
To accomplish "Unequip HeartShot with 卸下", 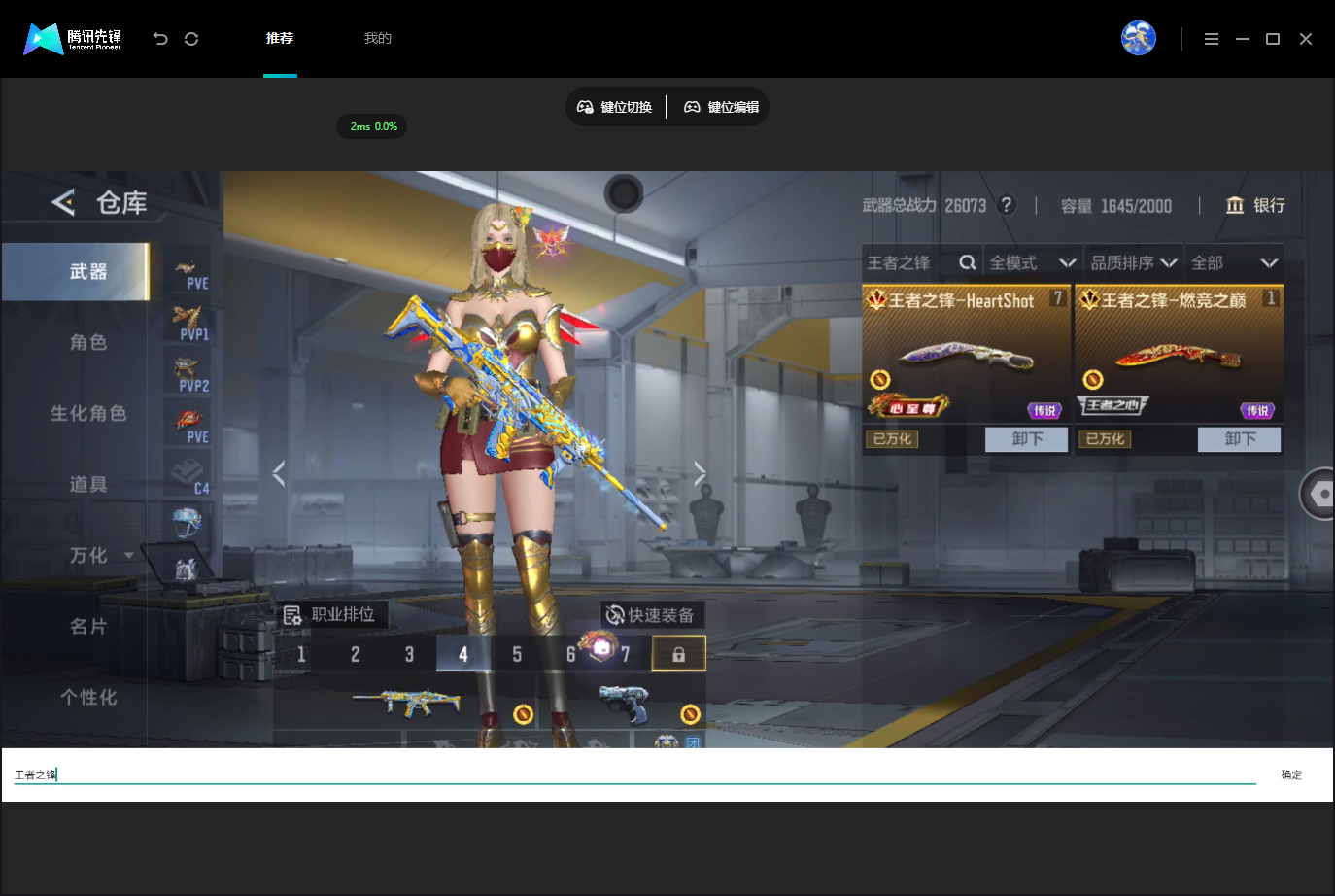I will pyautogui.click(x=1027, y=439).
